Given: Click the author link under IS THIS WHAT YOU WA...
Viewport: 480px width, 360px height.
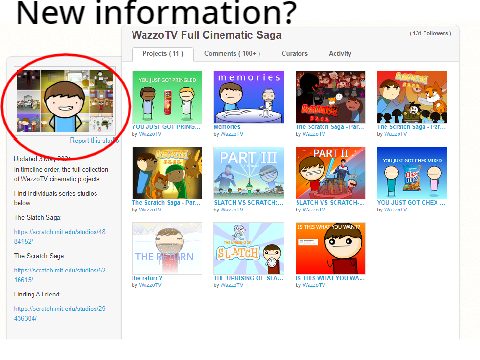Looking at the screenshot, I should coord(314,285).
